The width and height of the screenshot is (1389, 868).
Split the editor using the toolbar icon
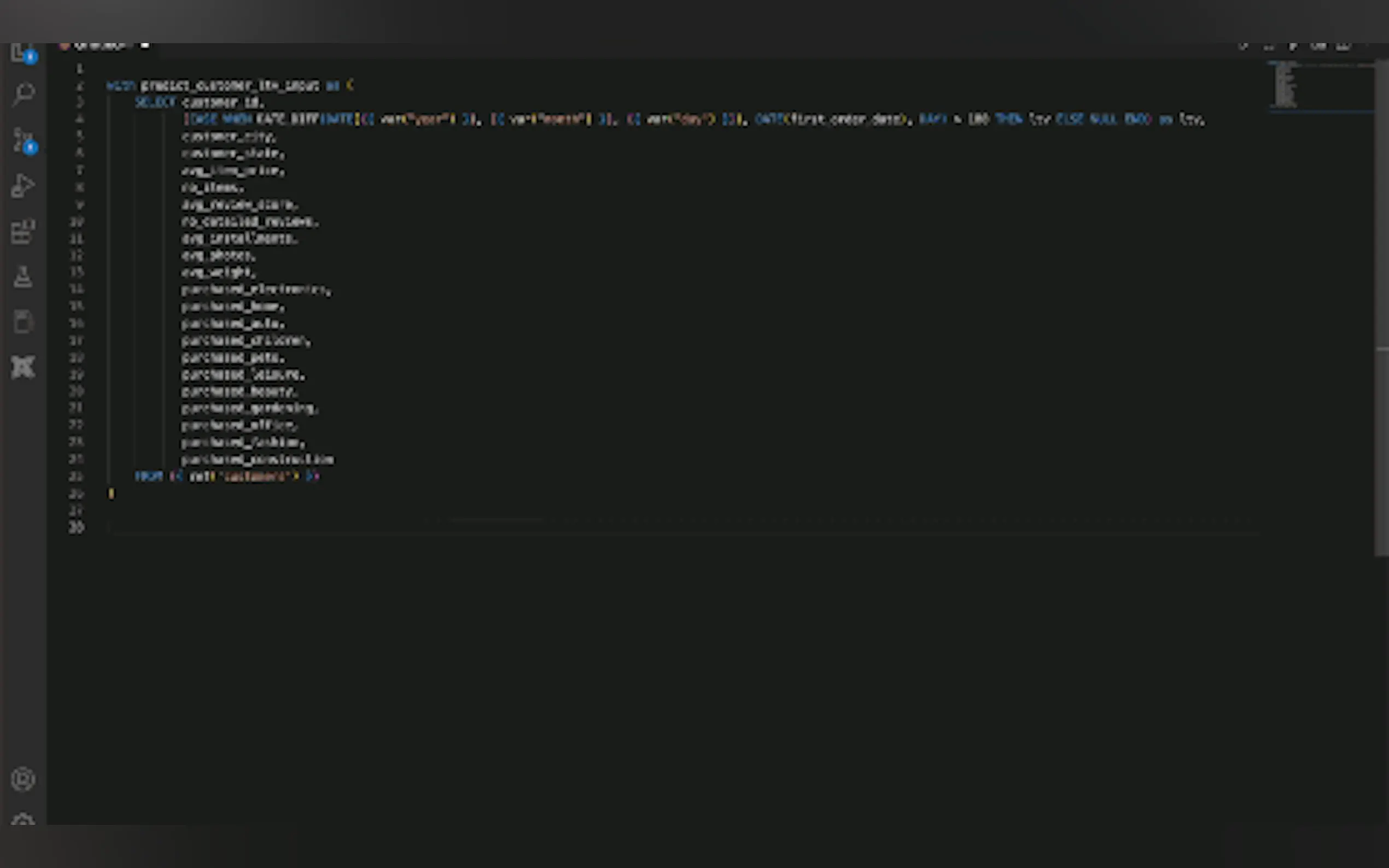(1317, 46)
